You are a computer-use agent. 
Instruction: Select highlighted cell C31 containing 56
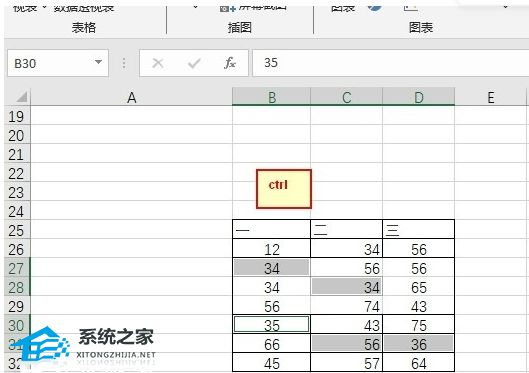pyautogui.click(x=346, y=344)
